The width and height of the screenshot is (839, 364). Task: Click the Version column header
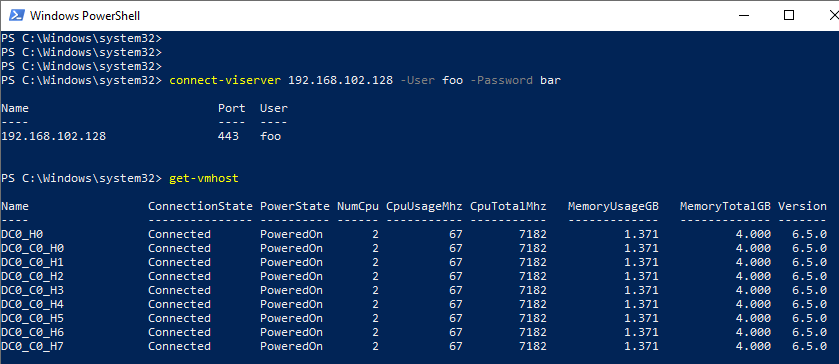(x=802, y=206)
